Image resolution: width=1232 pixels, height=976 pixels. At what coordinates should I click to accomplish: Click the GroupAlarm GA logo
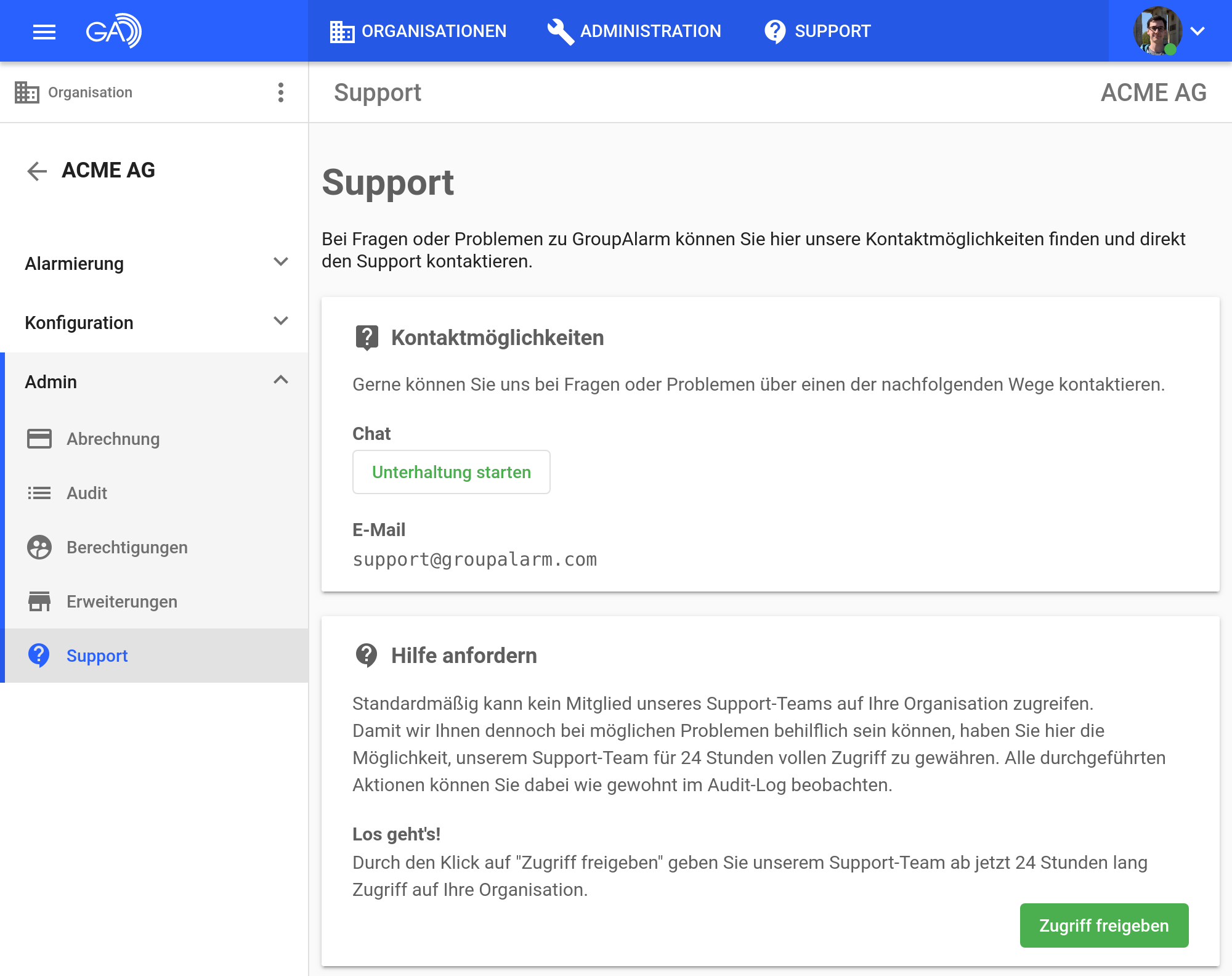[113, 31]
